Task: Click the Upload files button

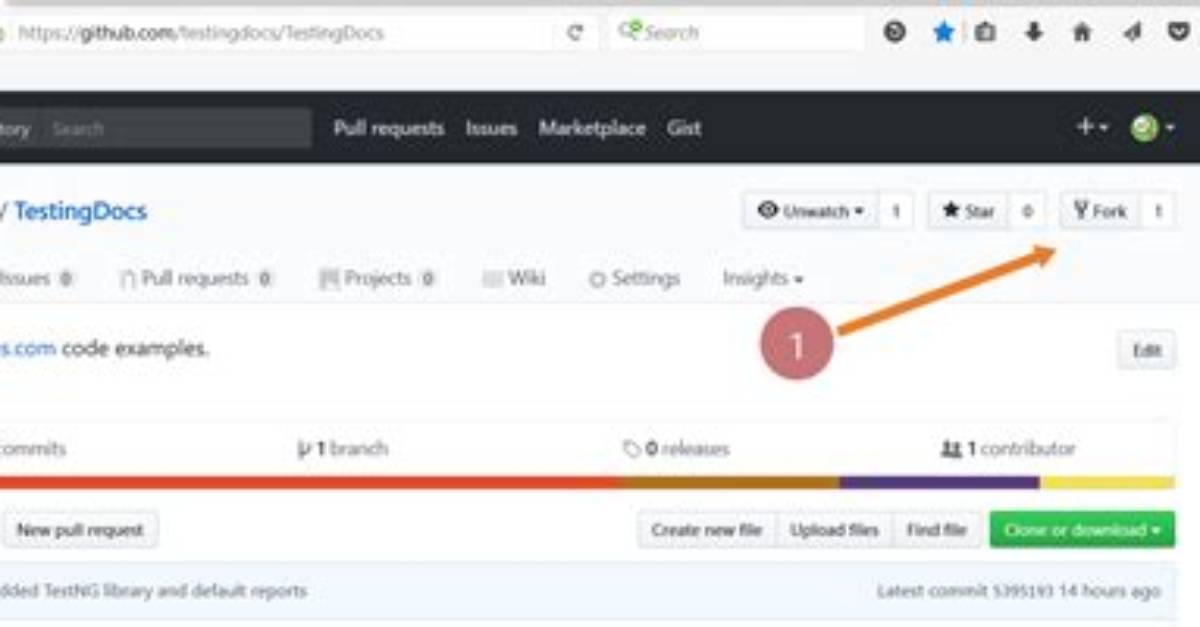Action: [834, 530]
